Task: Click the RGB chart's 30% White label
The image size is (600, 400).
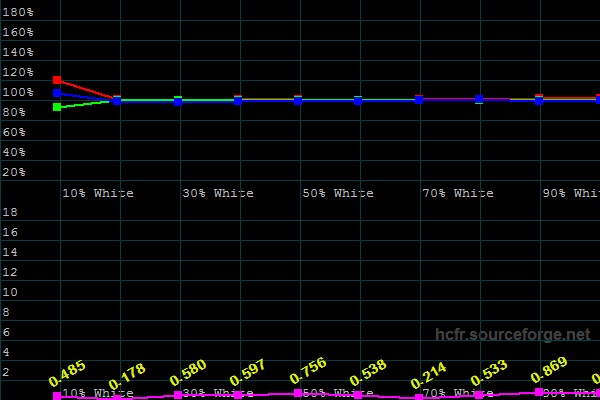Action: pos(218,193)
